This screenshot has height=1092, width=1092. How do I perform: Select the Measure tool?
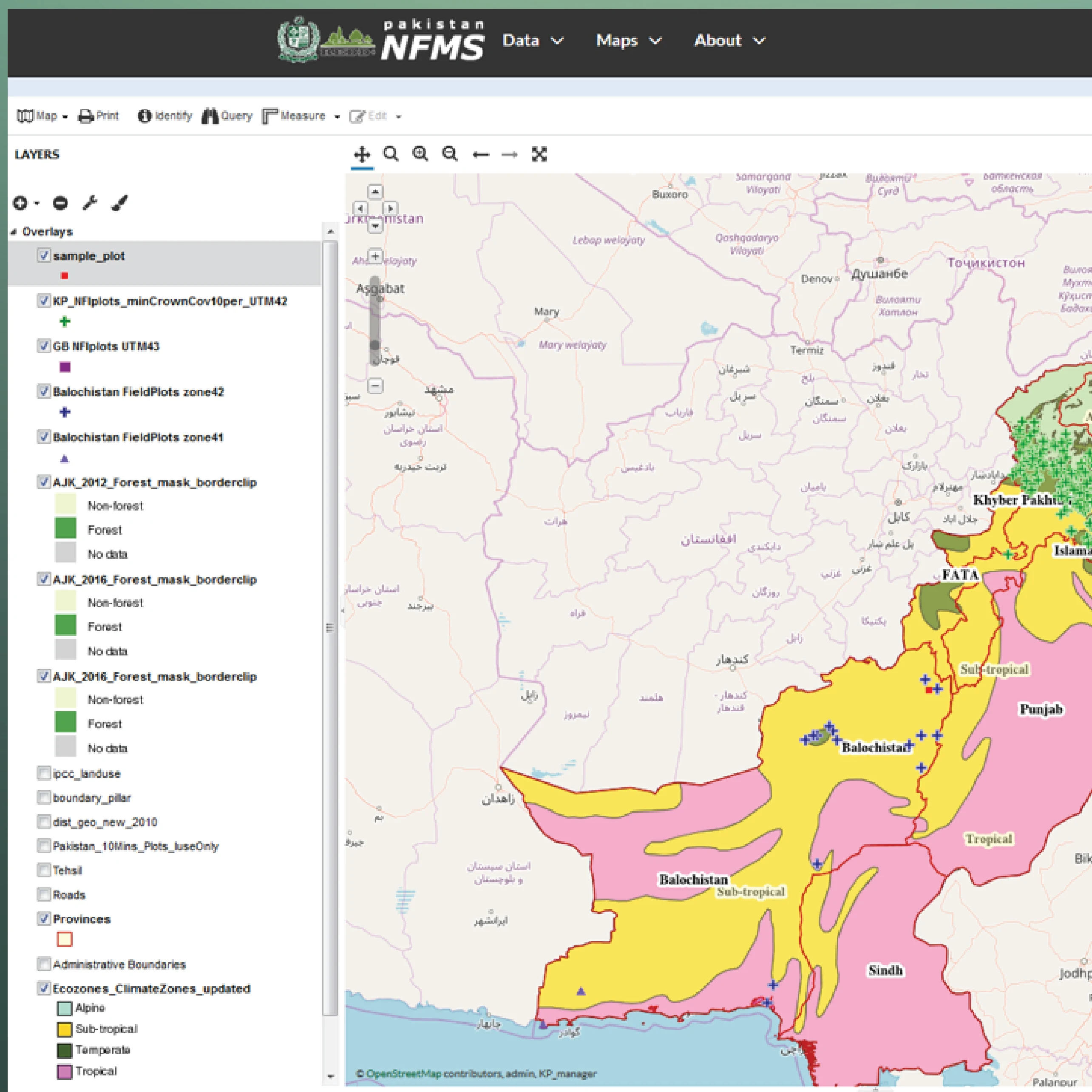pyautogui.click(x=295, y=115)
